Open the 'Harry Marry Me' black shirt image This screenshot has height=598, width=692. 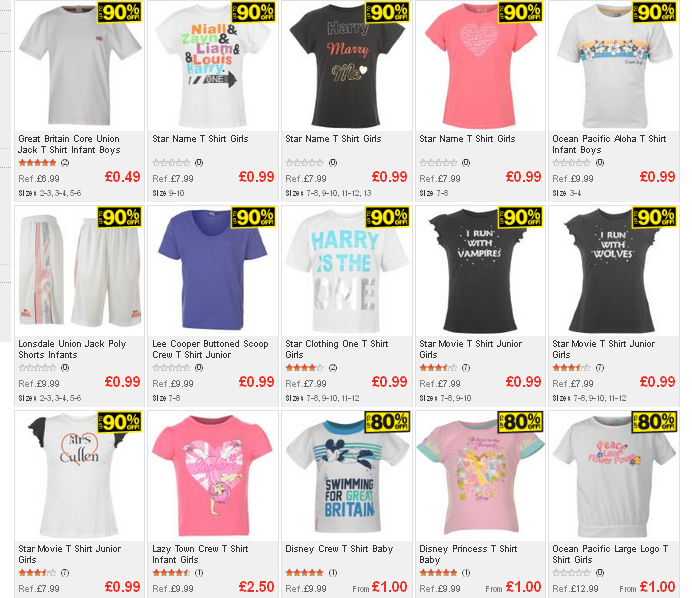[347, 65]
